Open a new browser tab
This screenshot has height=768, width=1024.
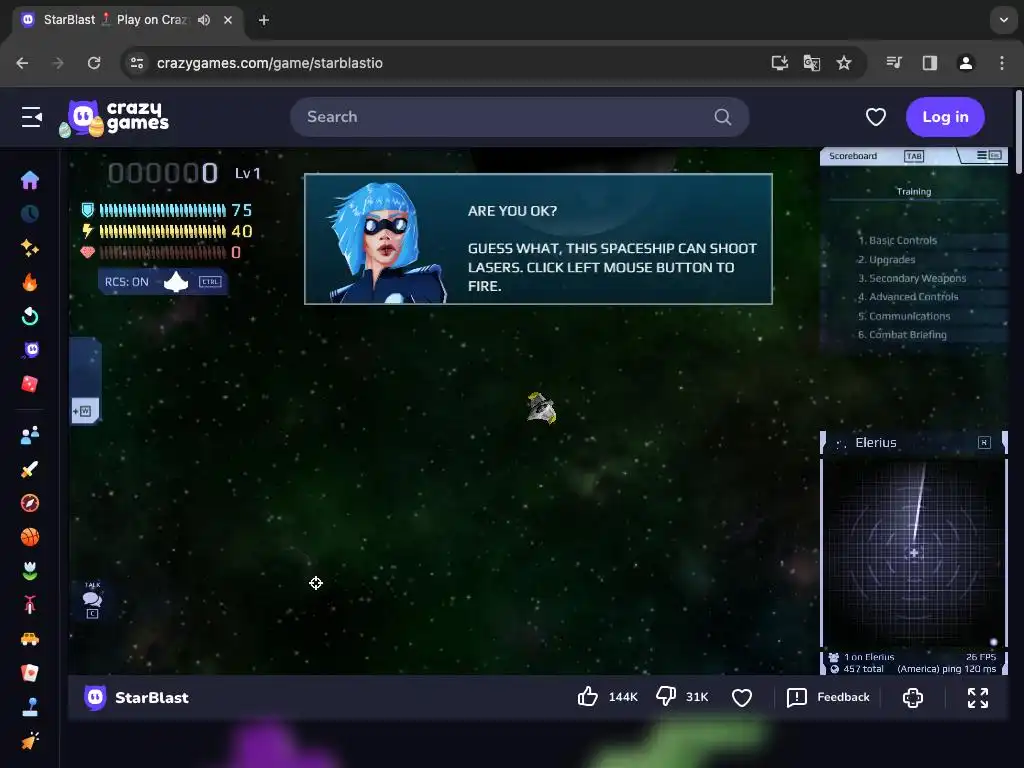[x=264, y=20]
